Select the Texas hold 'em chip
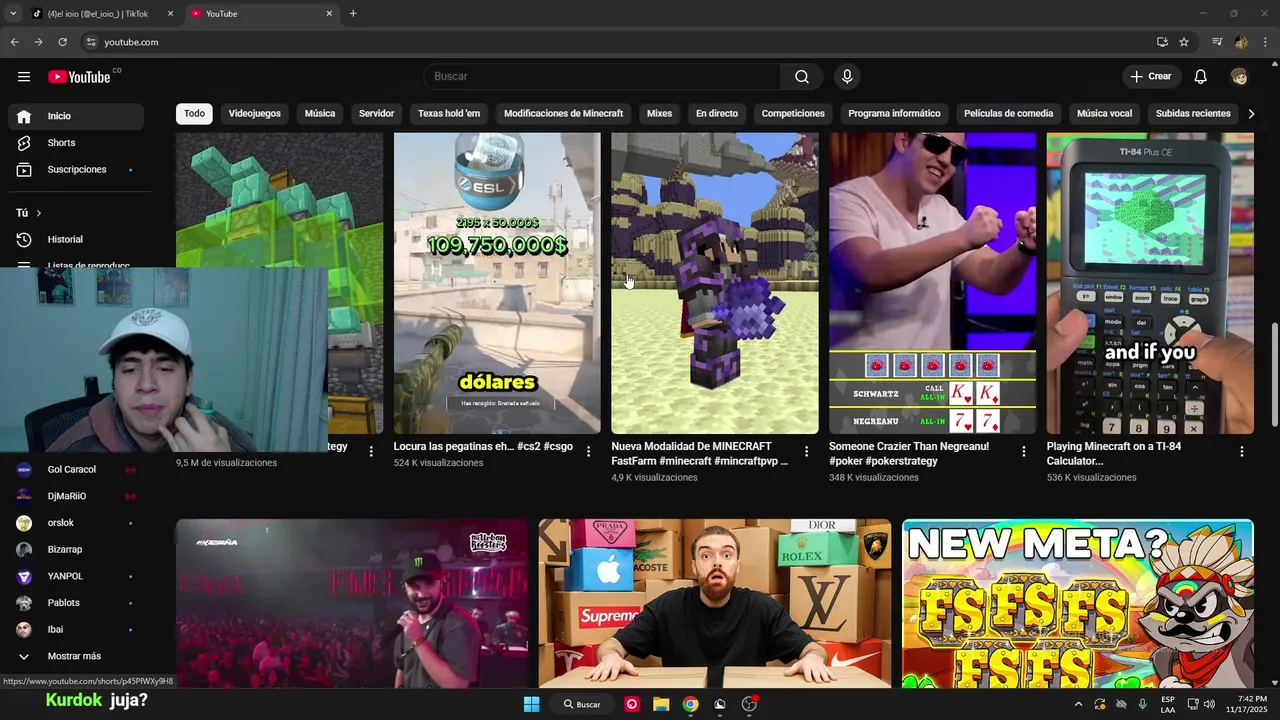 pos(449,114)
